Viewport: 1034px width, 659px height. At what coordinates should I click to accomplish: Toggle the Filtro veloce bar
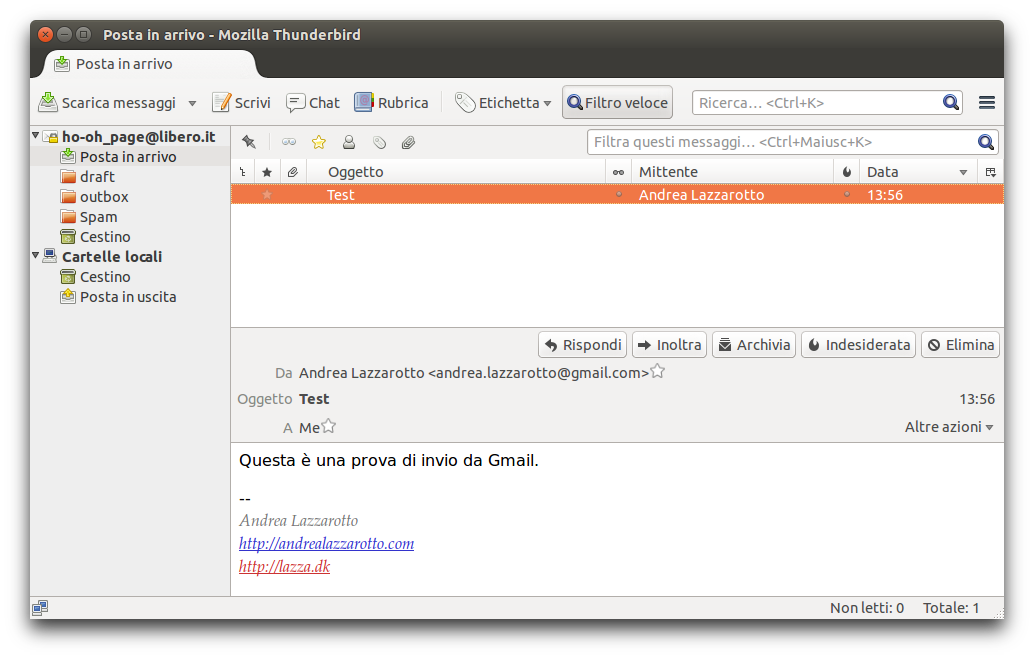point(617,103)
